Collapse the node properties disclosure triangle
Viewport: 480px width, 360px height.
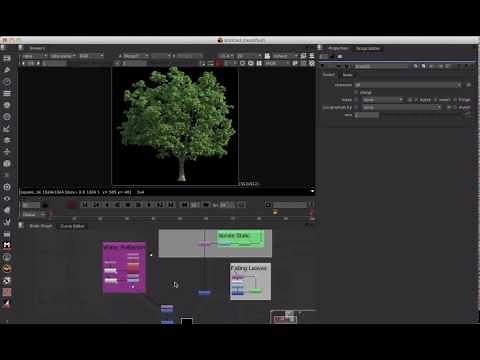(x=322, y=66)
